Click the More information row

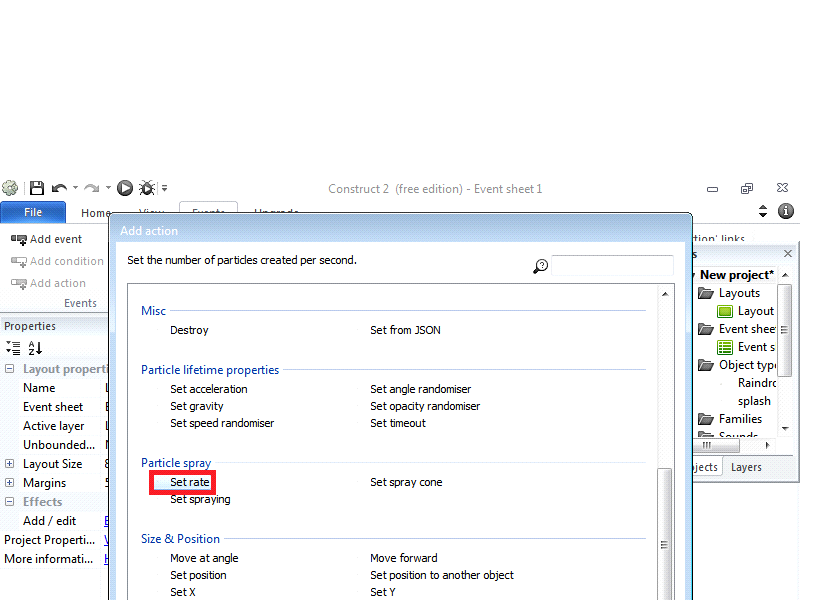point(54,559)
